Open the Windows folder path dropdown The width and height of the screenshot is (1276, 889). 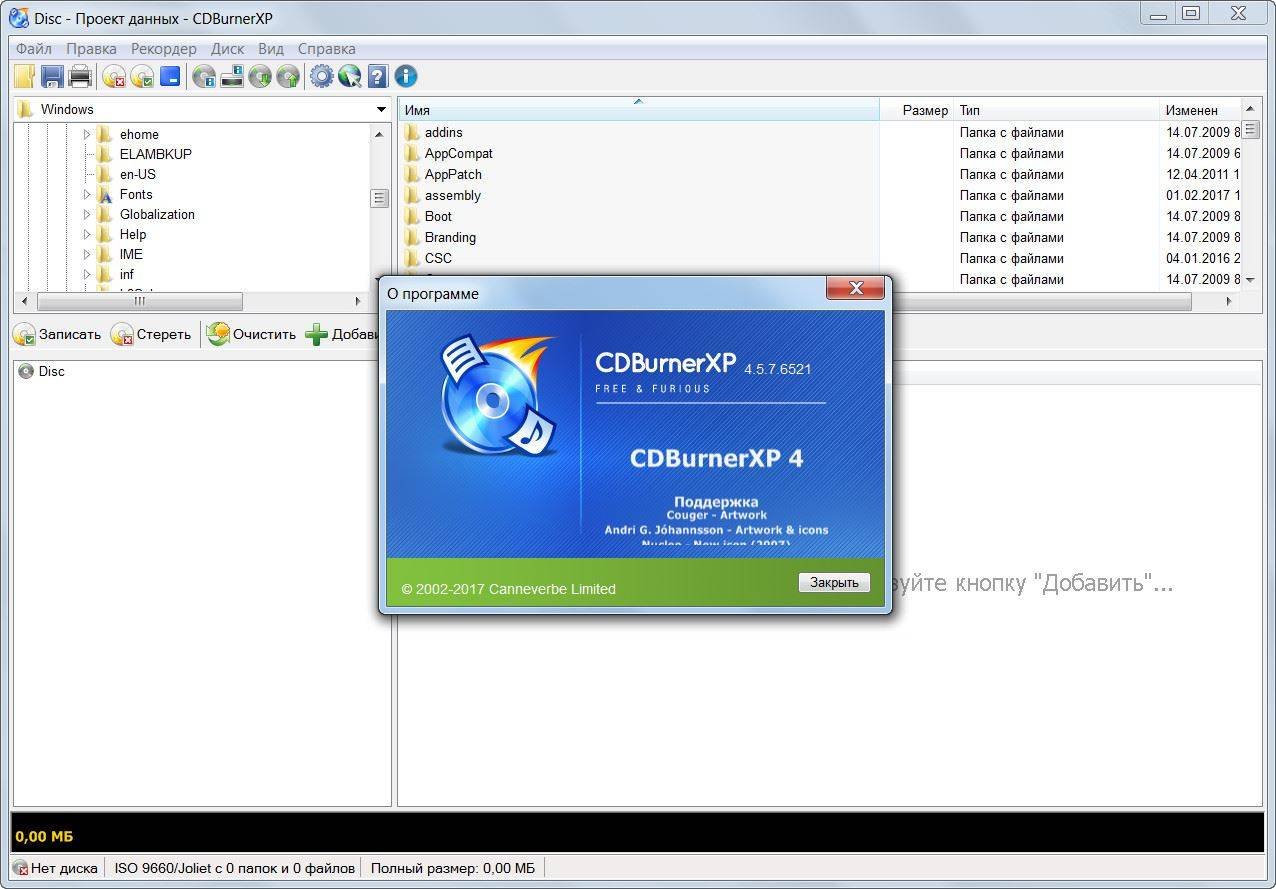[x=381, y=109]
